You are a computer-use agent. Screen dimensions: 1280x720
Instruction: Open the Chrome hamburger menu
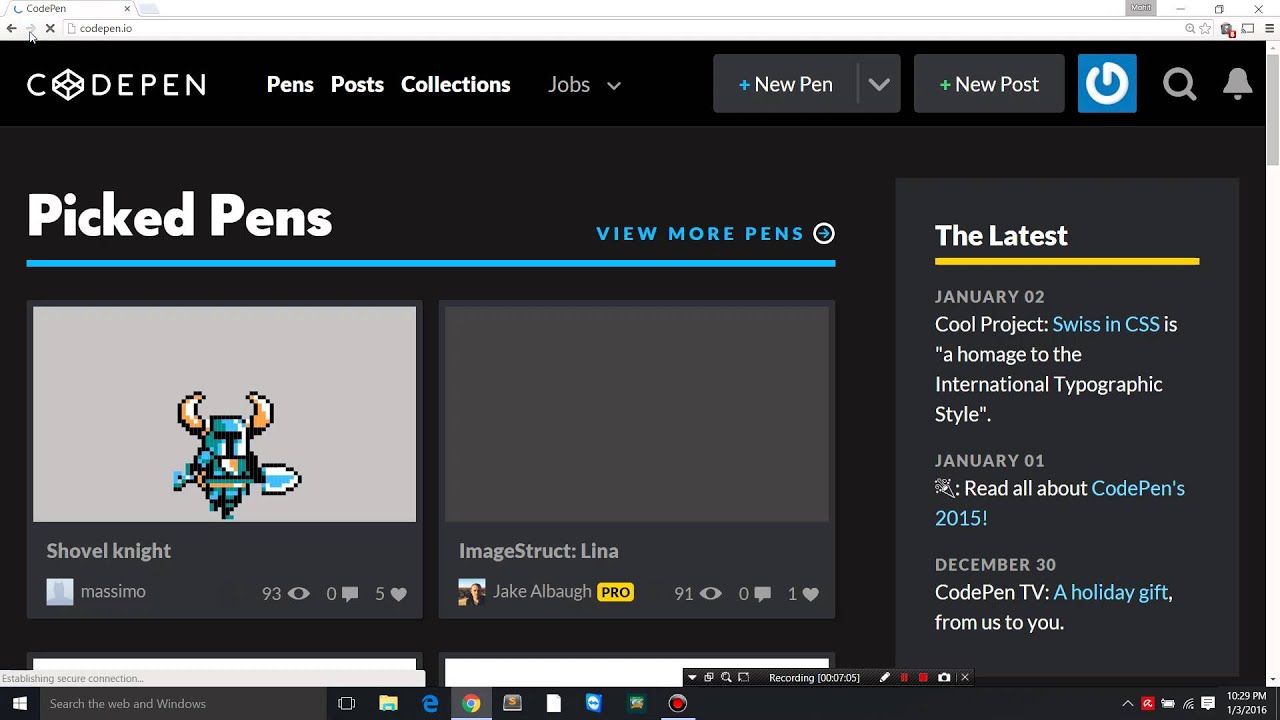coord(1270,28)
